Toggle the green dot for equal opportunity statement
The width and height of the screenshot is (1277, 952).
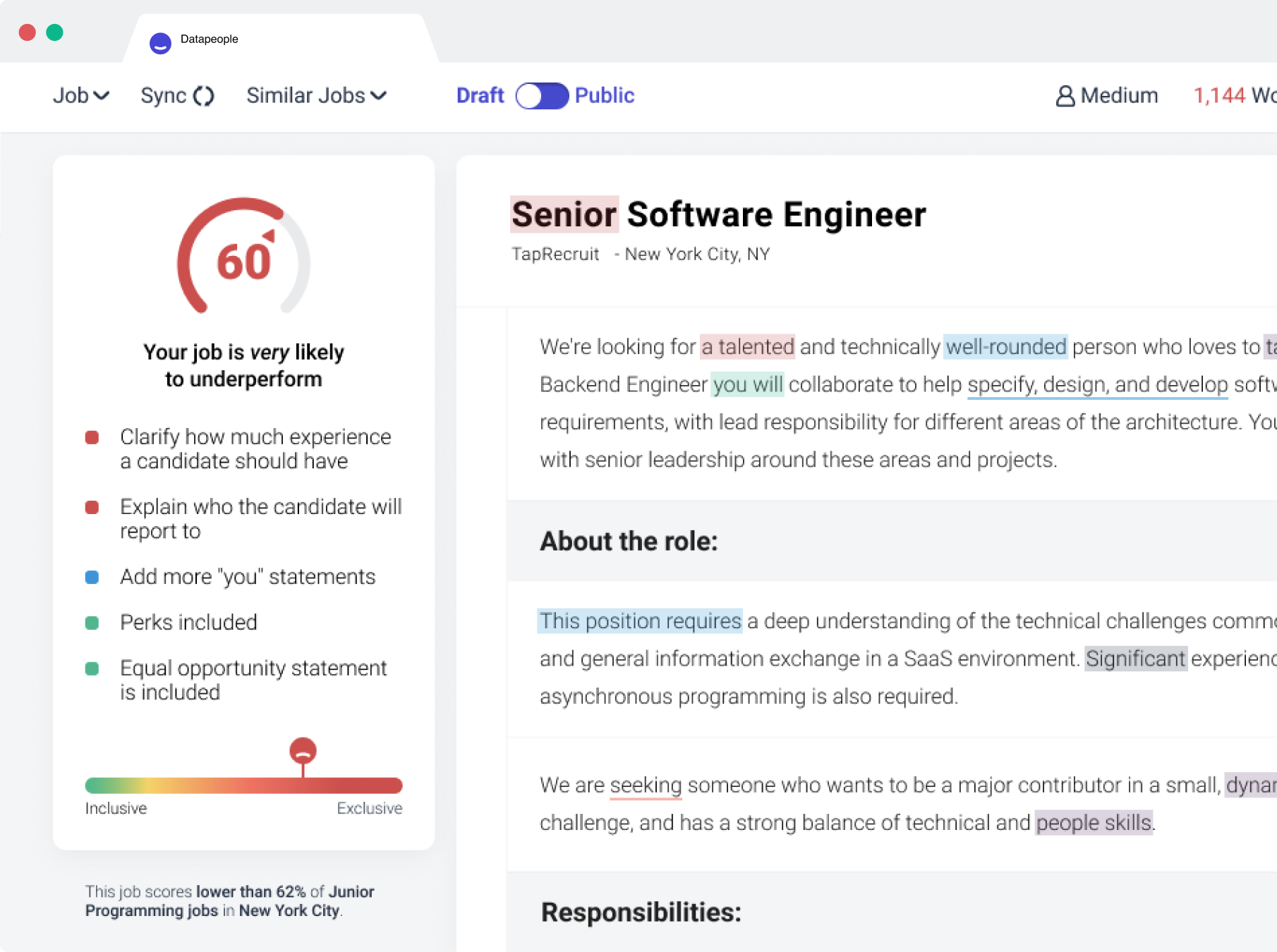(x=92, y=669)
